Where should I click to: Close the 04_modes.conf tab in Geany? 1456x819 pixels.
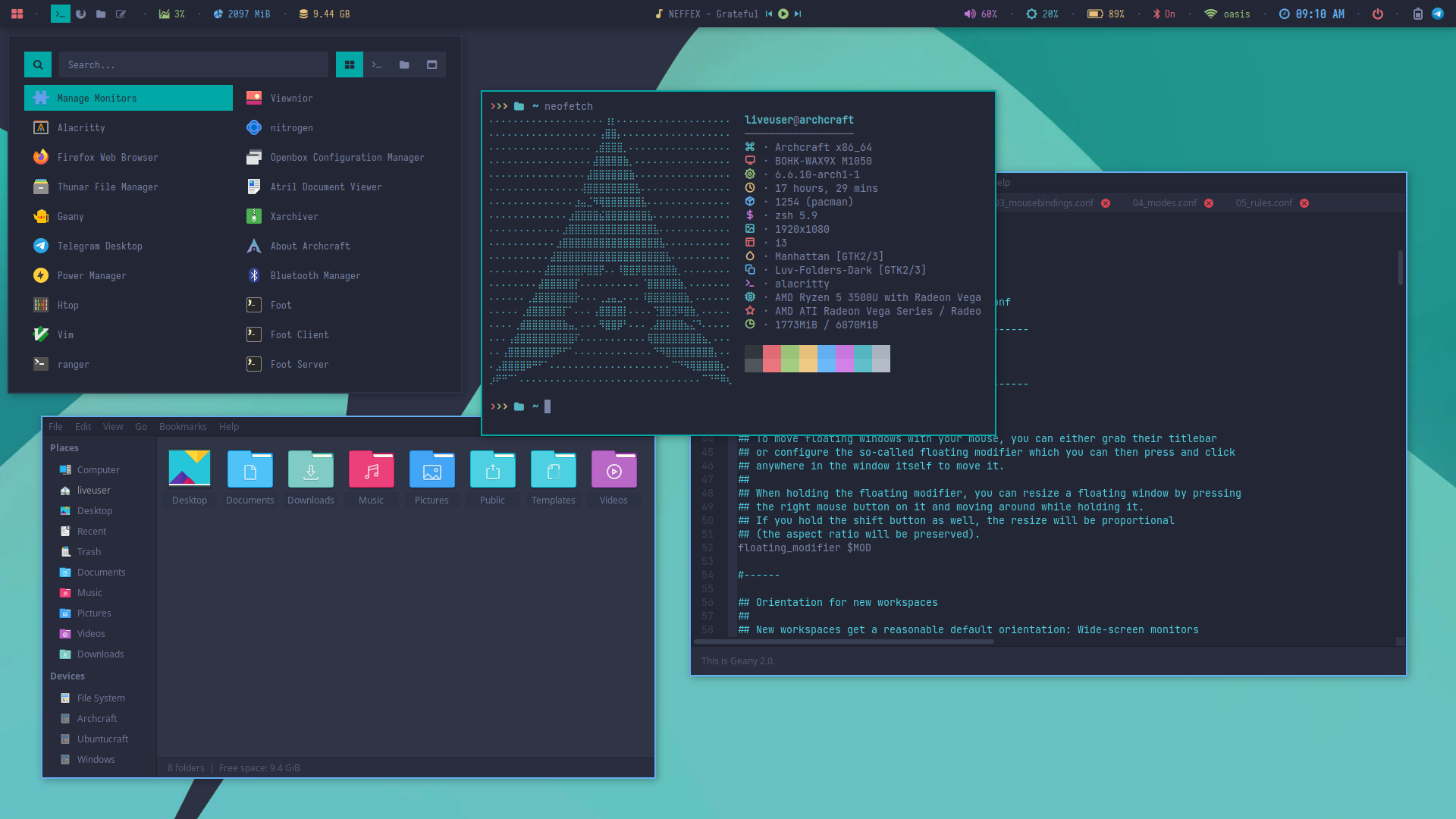pyautogui.click(x=1209, y=203)
